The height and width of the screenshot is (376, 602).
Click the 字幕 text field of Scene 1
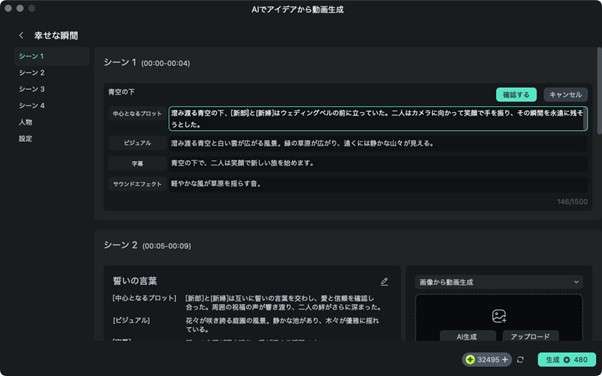coord(378,163)
